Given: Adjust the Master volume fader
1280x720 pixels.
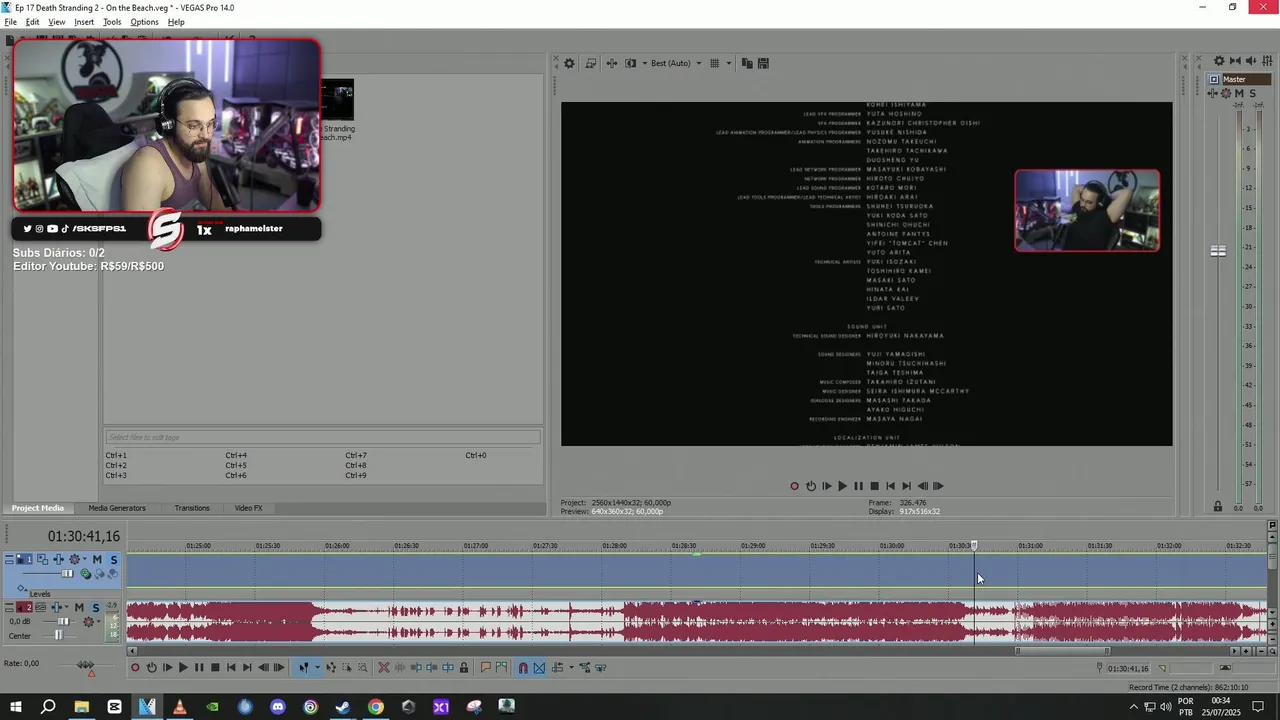Looking at the screenshot, I should pos(1218,251).
